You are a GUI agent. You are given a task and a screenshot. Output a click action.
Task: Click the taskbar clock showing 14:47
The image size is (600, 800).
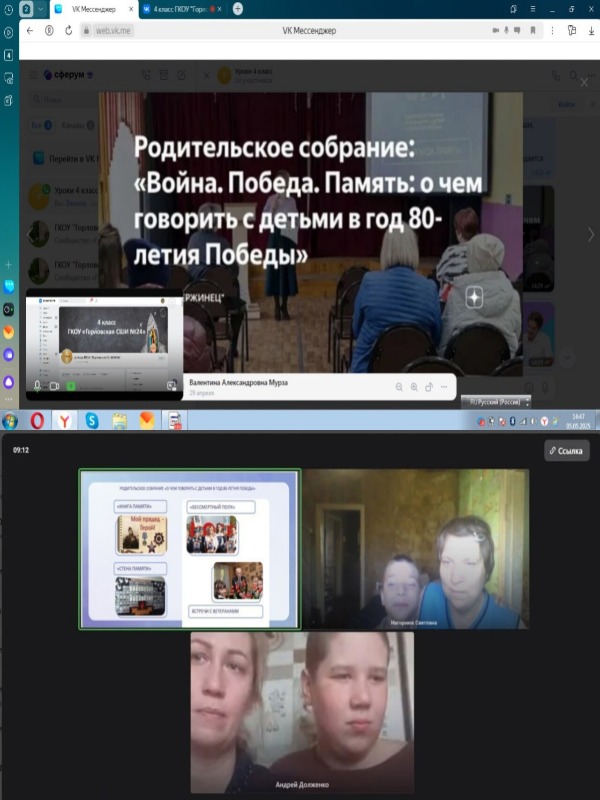[x=578, y=421]
